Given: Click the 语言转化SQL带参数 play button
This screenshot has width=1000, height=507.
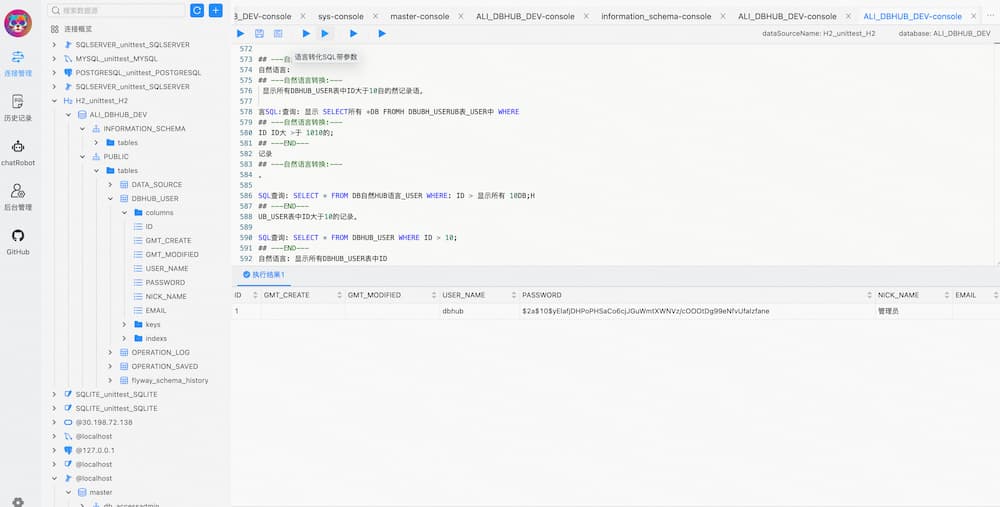Looking at the screenshot, I should point(325,33).
